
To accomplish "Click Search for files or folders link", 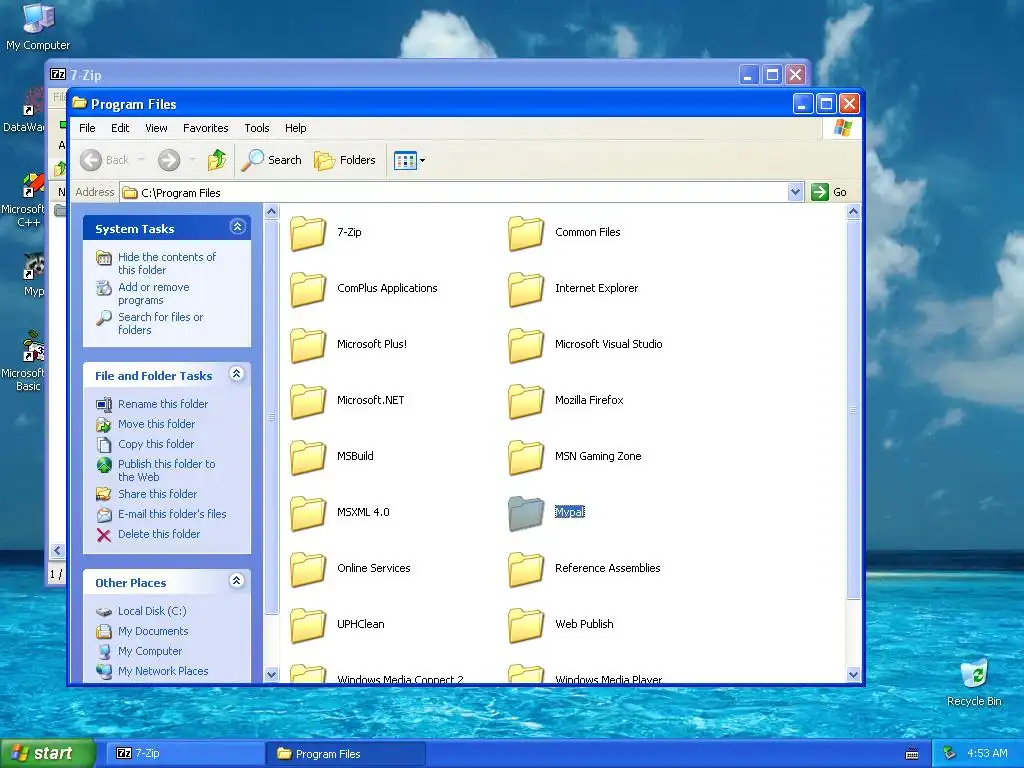I will point(161,323).
